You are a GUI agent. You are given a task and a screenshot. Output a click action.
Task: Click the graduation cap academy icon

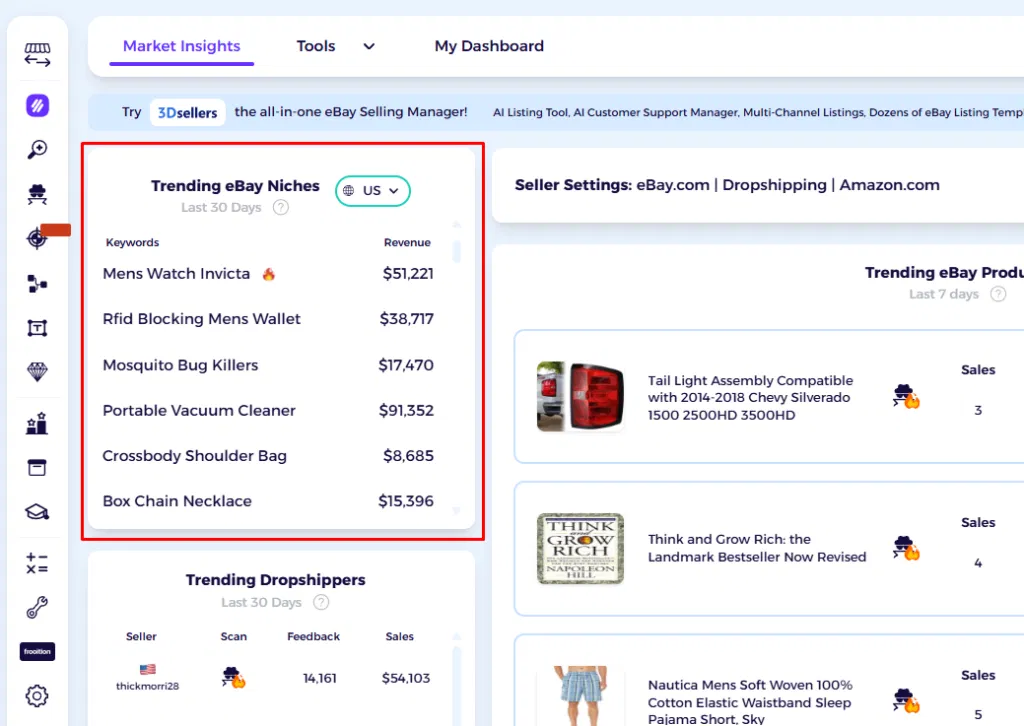coord(37,511)
